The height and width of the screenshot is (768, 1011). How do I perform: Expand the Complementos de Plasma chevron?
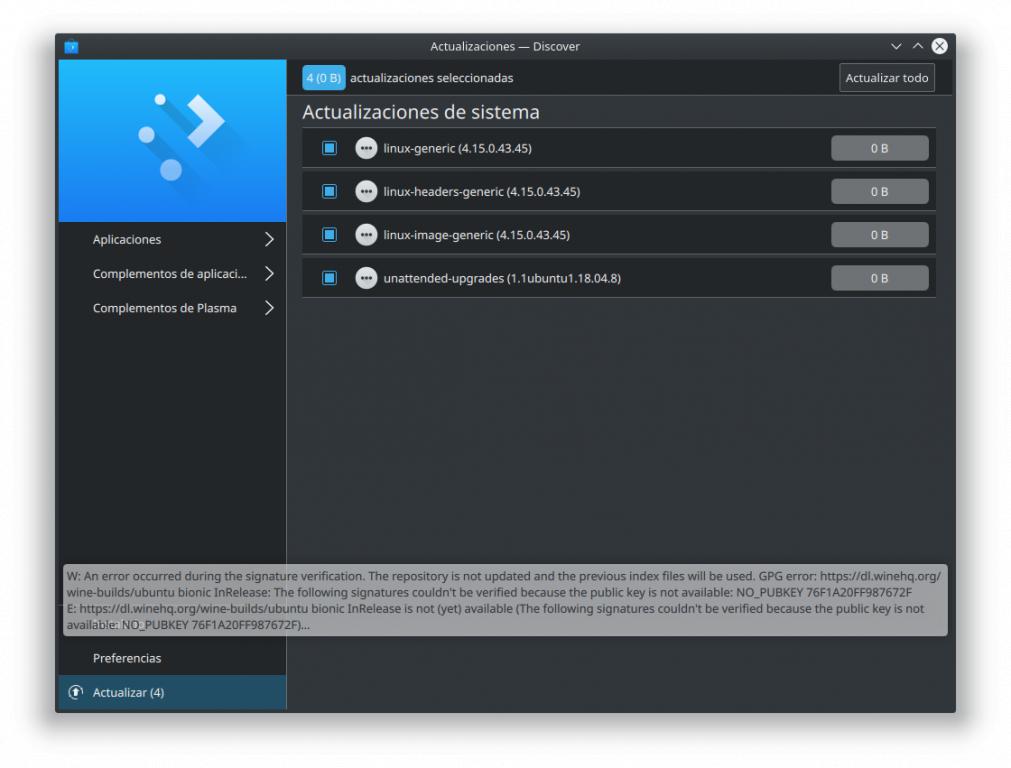[x=269, y=308]
